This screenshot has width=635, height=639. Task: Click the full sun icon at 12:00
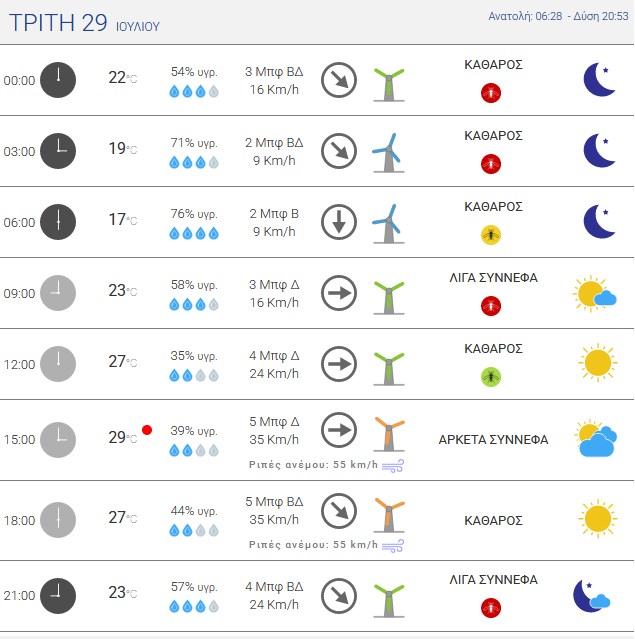[598, 363]
